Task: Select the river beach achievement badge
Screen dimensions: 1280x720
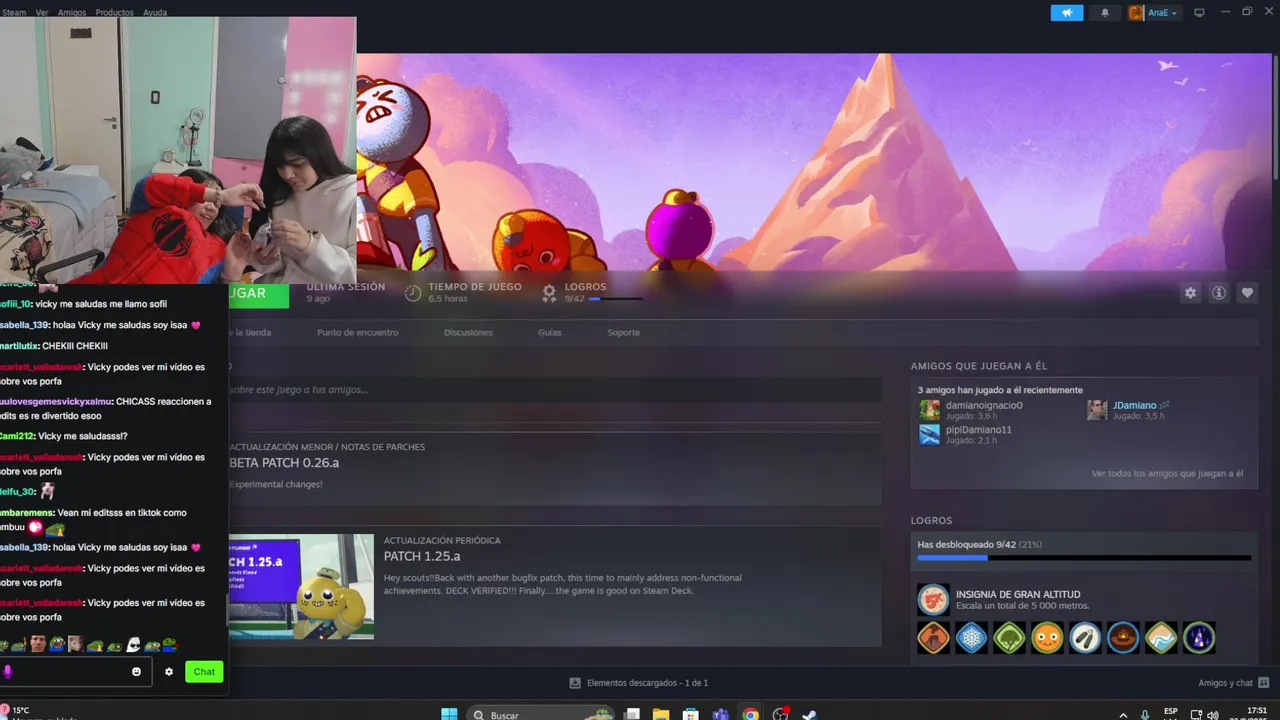Action: pyautogui.click(x=1161, y=637)
